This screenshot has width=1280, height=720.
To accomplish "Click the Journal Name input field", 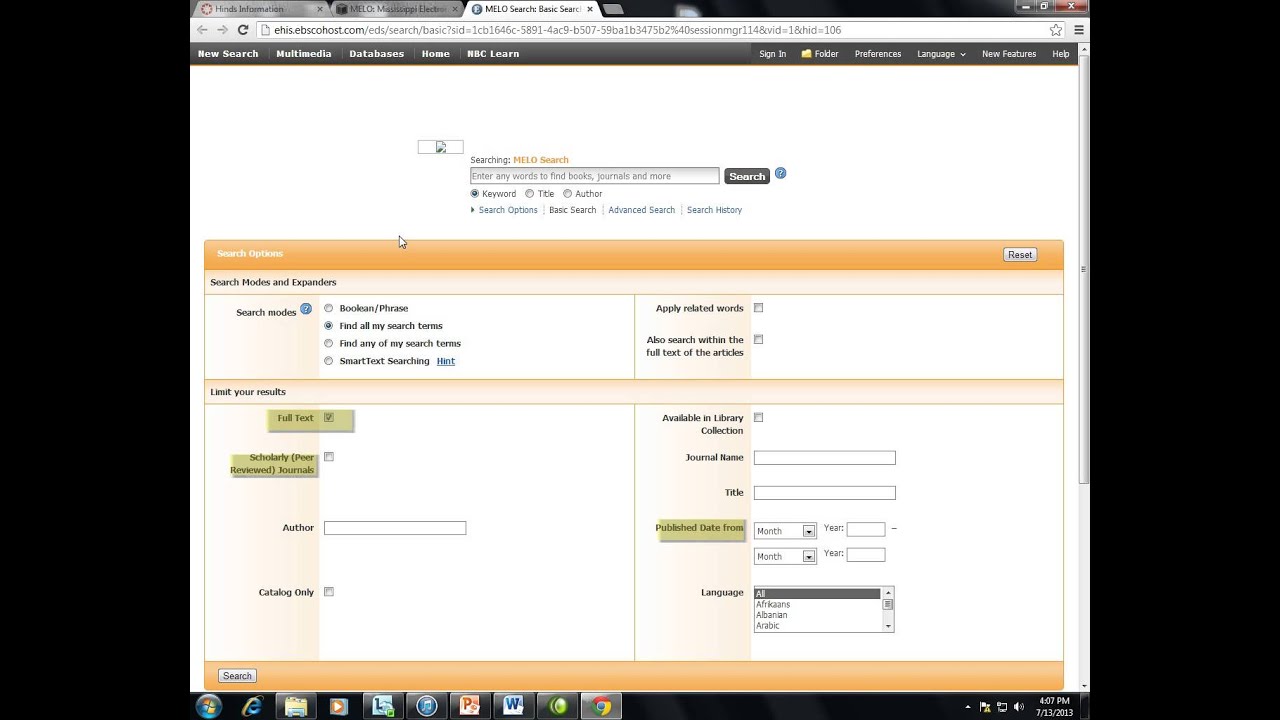I will pyautogui.click(x=824, y=457).
